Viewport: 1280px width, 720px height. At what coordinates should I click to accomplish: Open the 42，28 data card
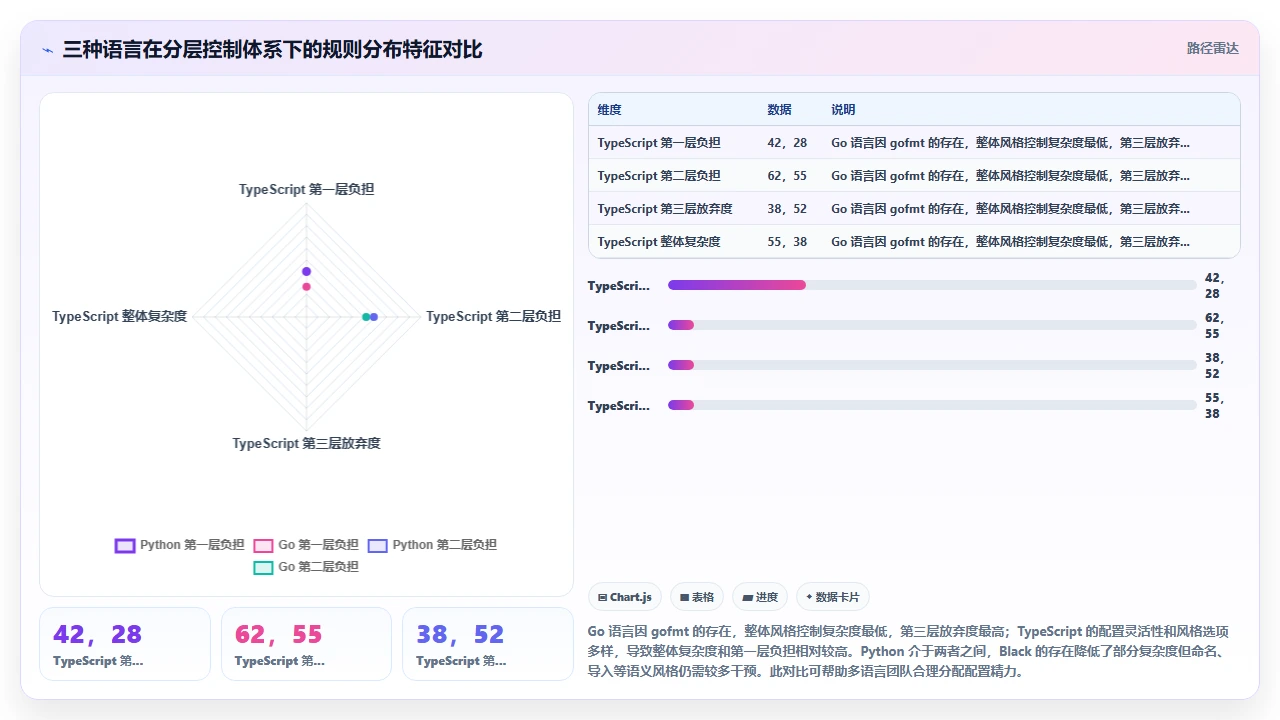125,644
